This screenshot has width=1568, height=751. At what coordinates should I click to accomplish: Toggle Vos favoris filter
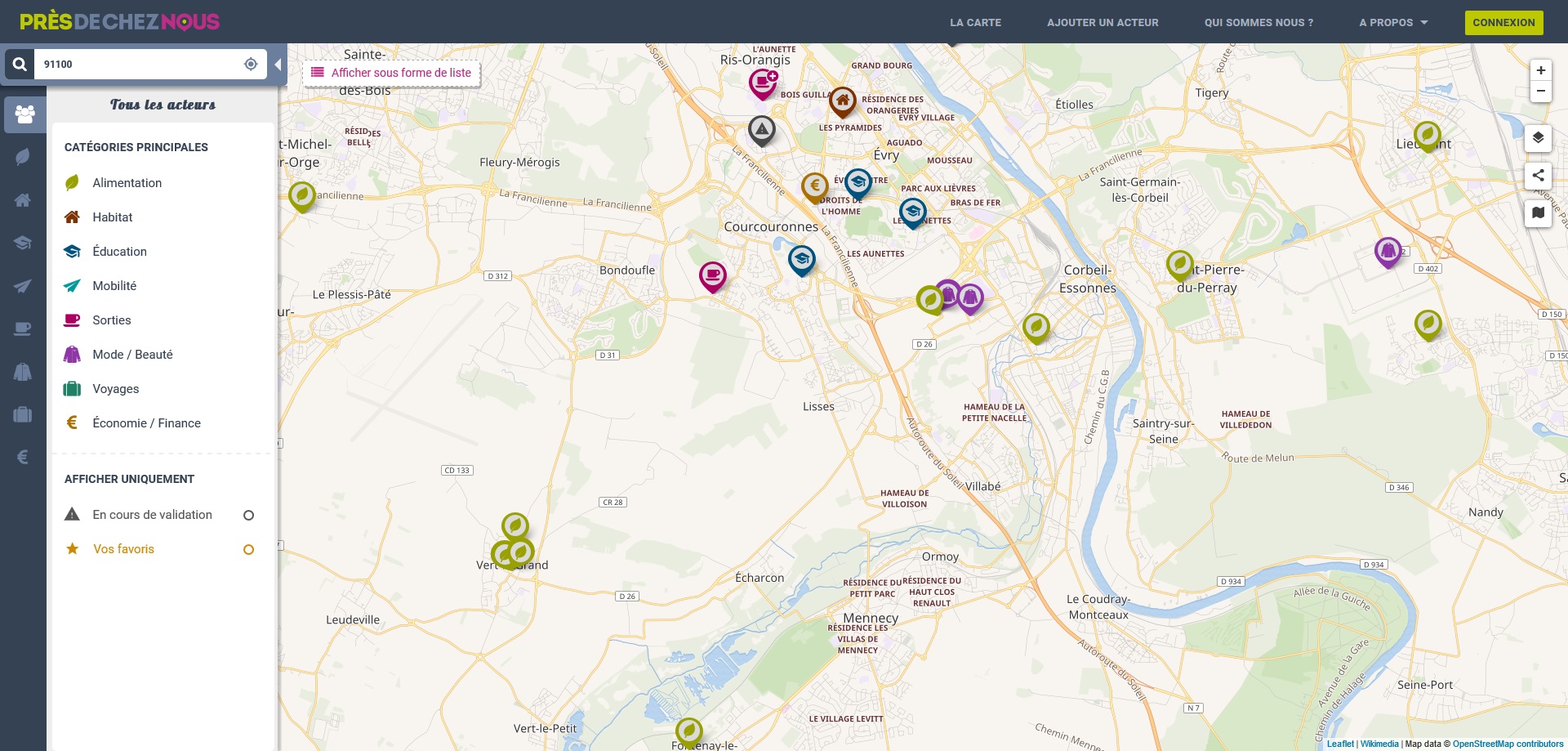[248, 549]
